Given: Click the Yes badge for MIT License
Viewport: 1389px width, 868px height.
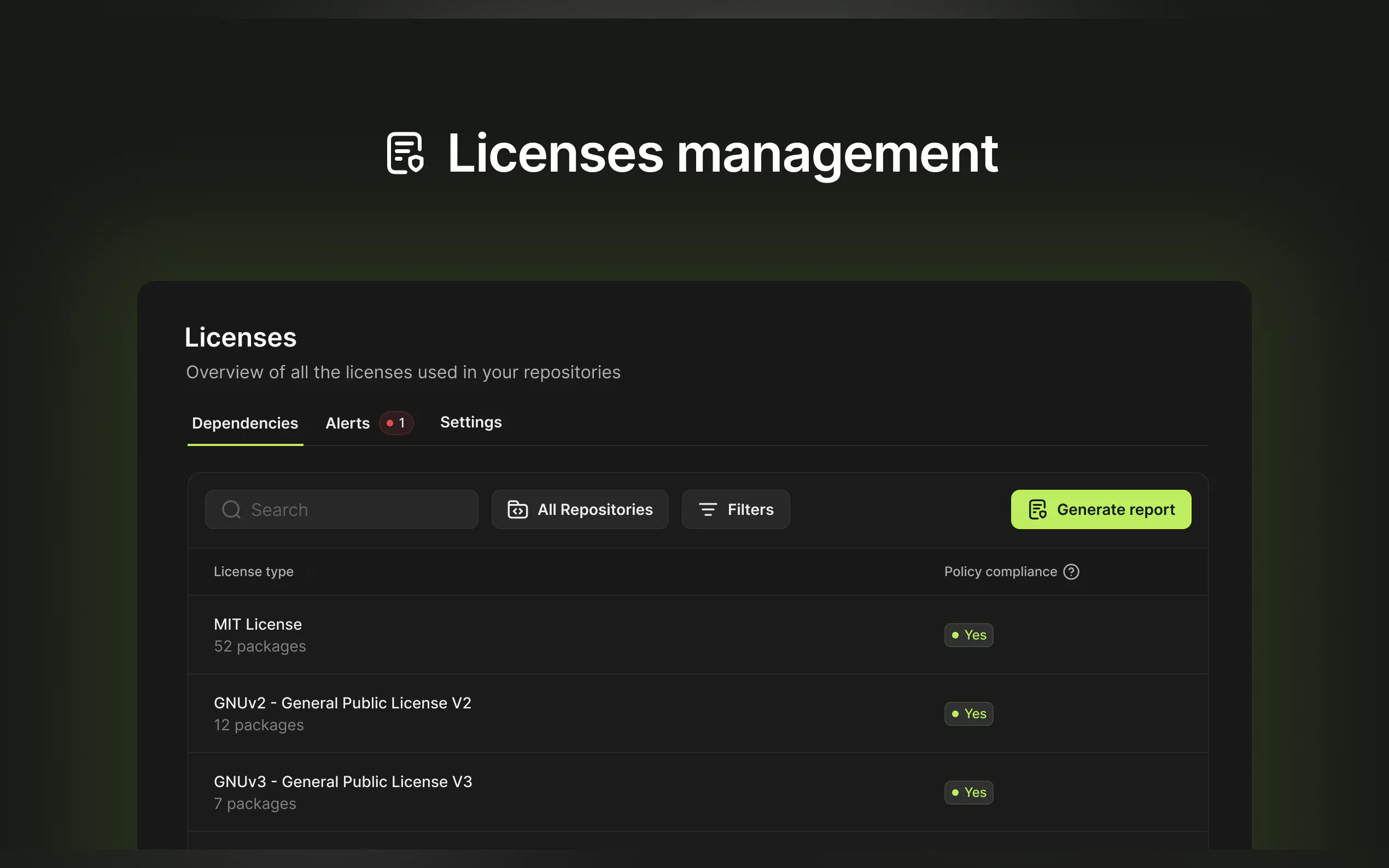Looking at the screenshot, I should click(968, 635).
